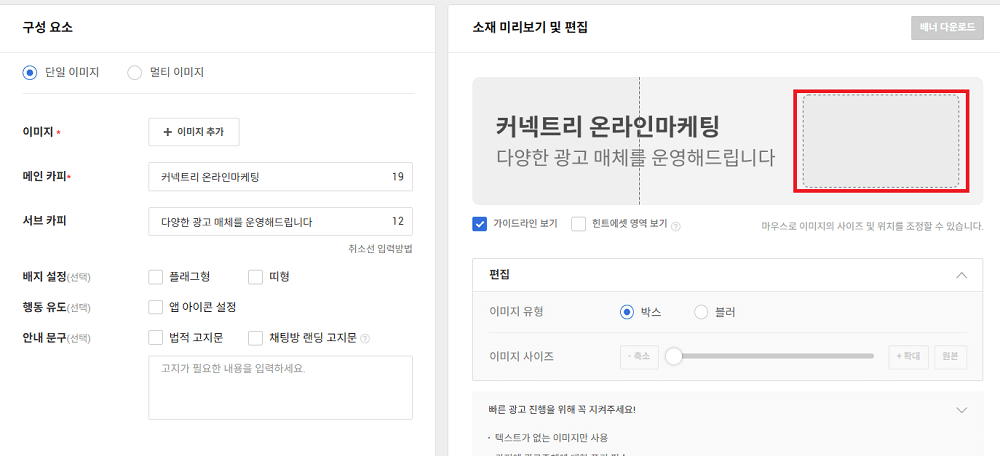Select the 블러 image type radio
1000x456 pixels.
pyautogui.click(x=702, y=313)
